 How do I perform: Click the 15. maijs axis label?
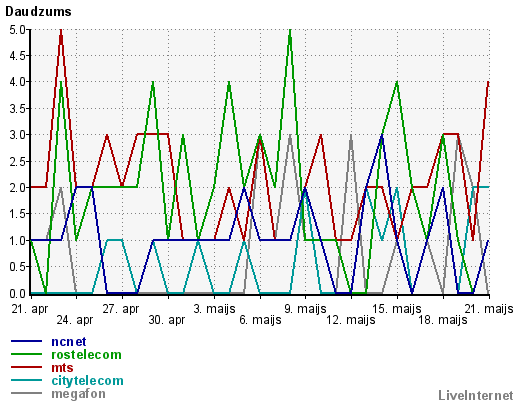pos(397,309)
